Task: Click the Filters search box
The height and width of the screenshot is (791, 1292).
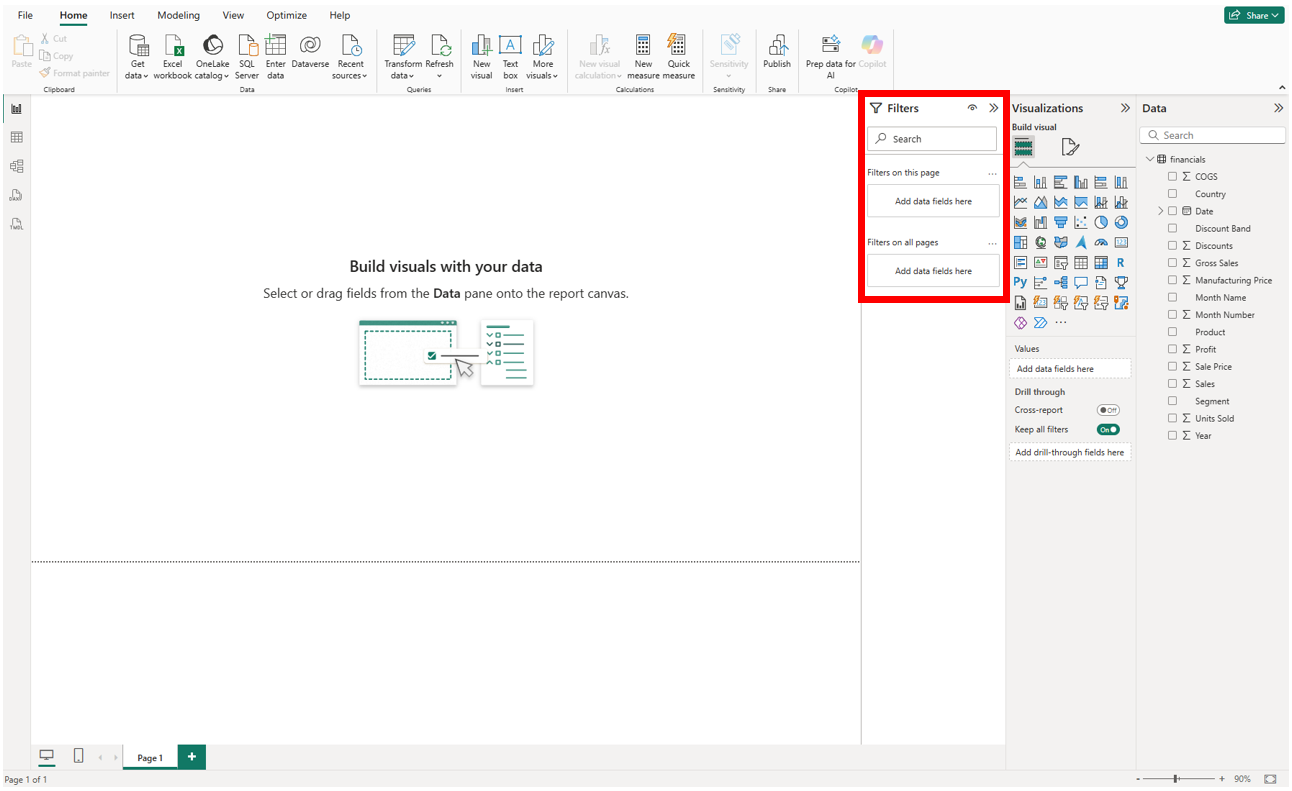Action: tap(932, 139)
